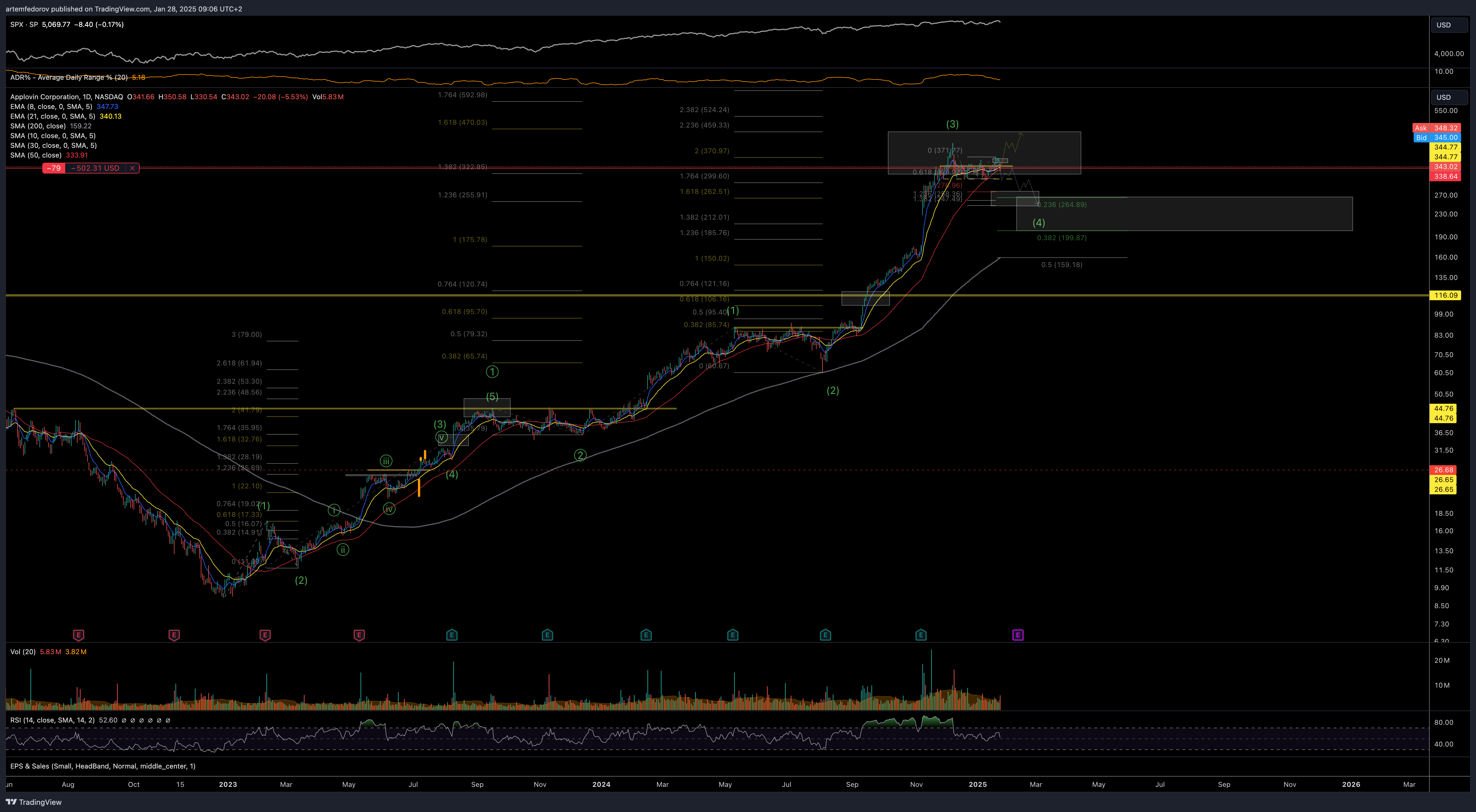Select the circled iii wave label
The width and height of the screenshot is (1476, 812).
(386, 461)
